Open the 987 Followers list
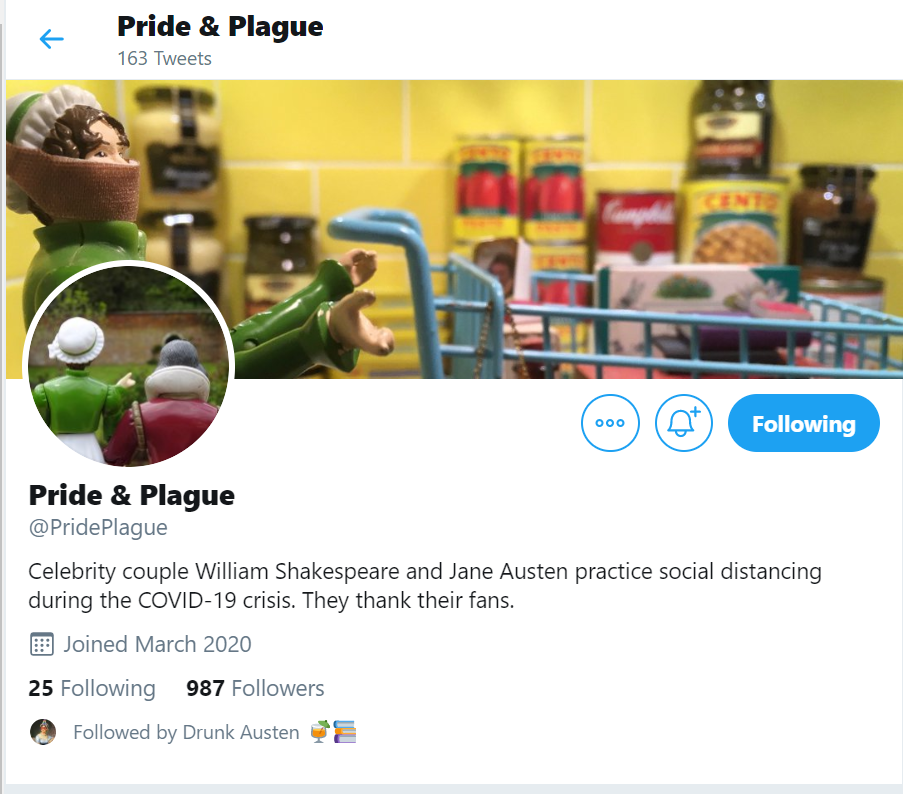This screenshot has width=903, height=794. tap(255, 688)
